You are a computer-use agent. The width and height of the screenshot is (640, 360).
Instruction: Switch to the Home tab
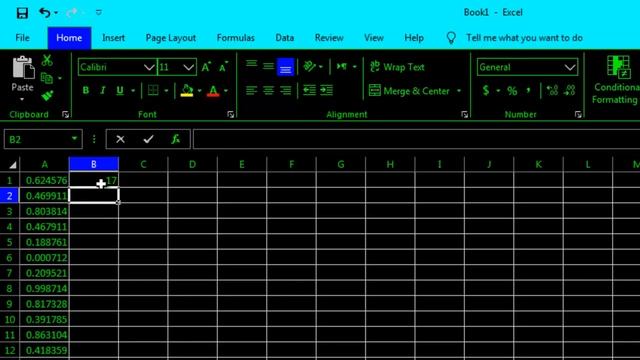[x=69, y=38]
